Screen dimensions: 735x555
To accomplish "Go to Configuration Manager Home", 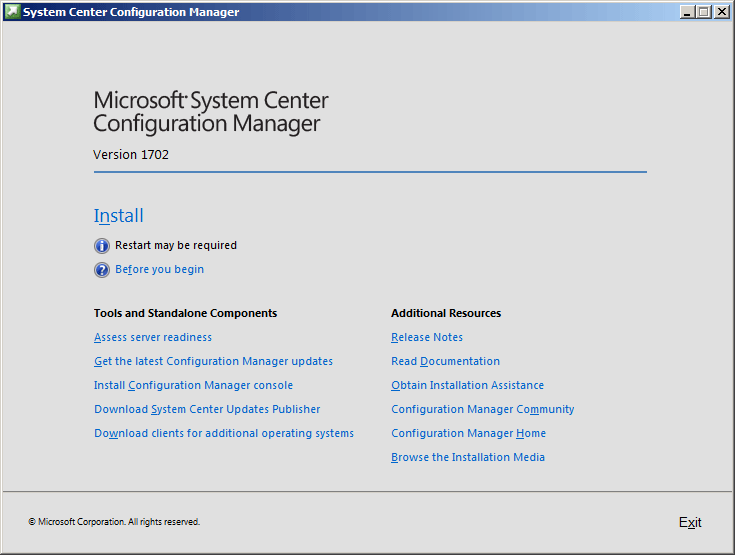I will coord(468,433).
